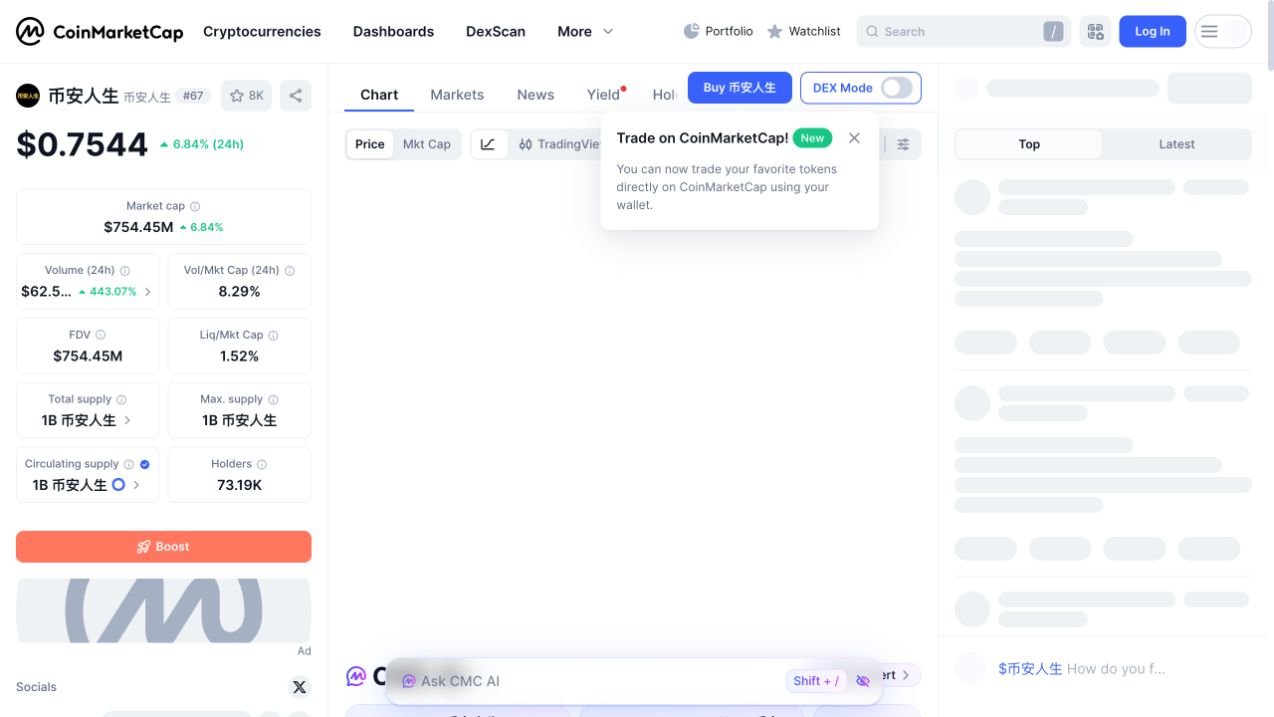Open the X social link icon
Screen dimensions: 1274x717
click(x=299, y=687)
